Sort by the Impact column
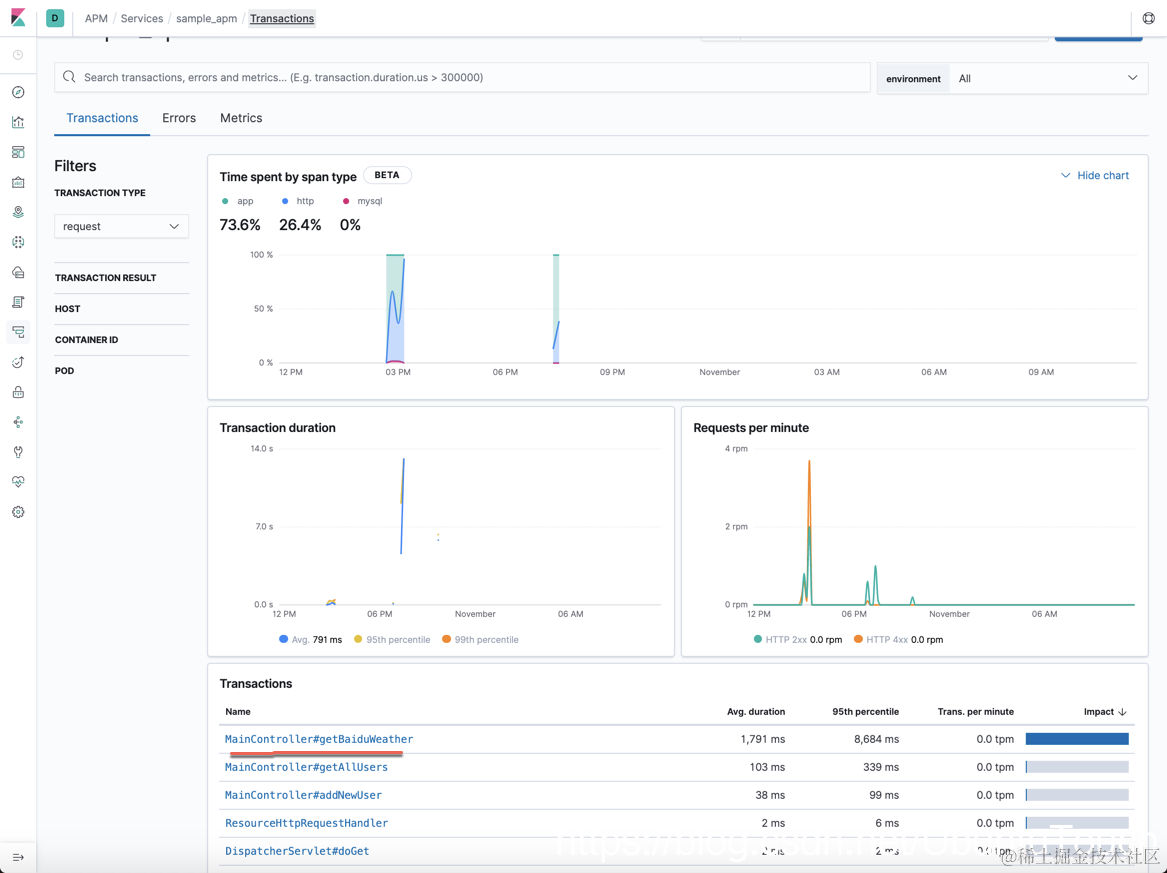Viewport: 1167px width, 873px height. click(x=1105, y=711)
